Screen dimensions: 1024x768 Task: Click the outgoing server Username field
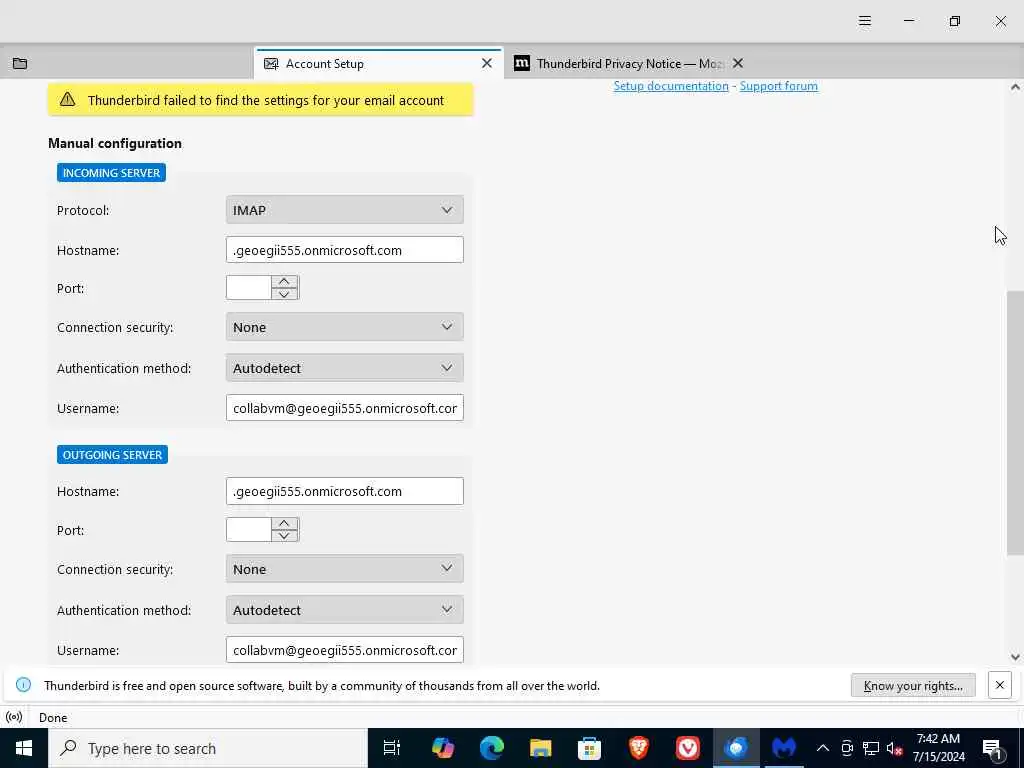tap(344, 650)
